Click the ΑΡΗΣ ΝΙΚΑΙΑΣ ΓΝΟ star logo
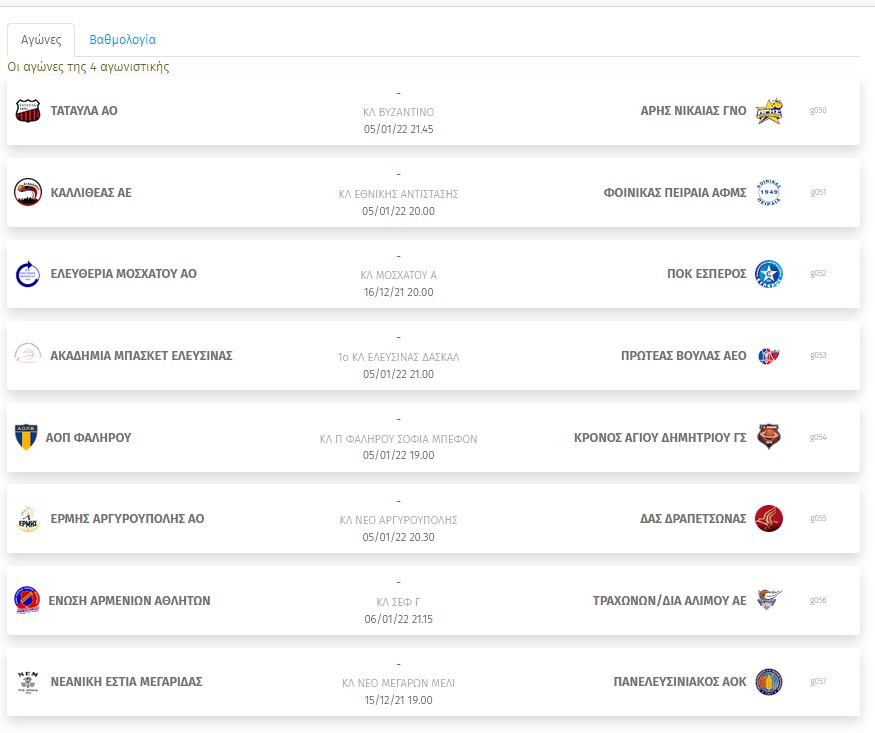875x733 pixels. (x=769, y=111)
